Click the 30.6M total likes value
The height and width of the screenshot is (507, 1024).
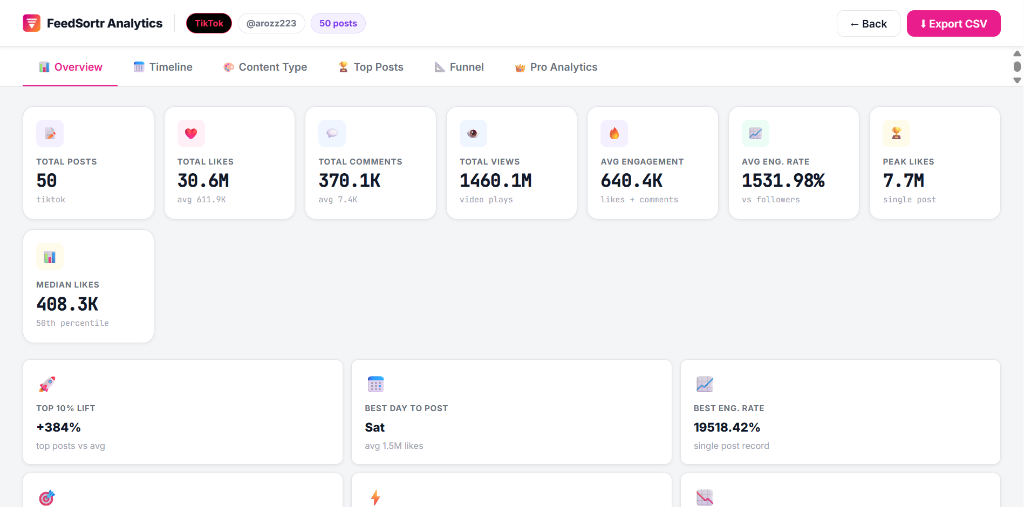point(203,181)
